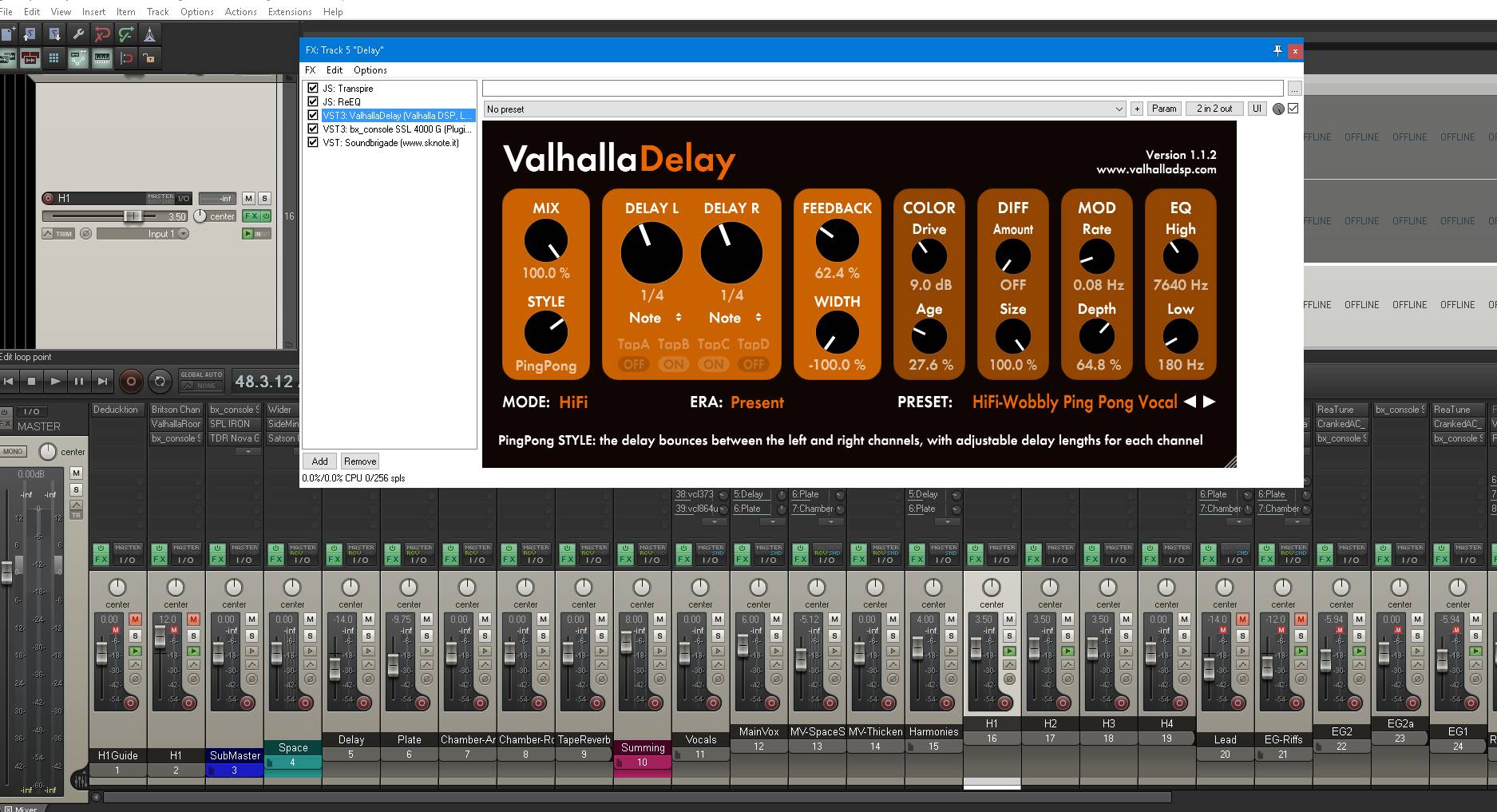Toggle TapA OFF switch in ValhallaDelay

point(634,364)
